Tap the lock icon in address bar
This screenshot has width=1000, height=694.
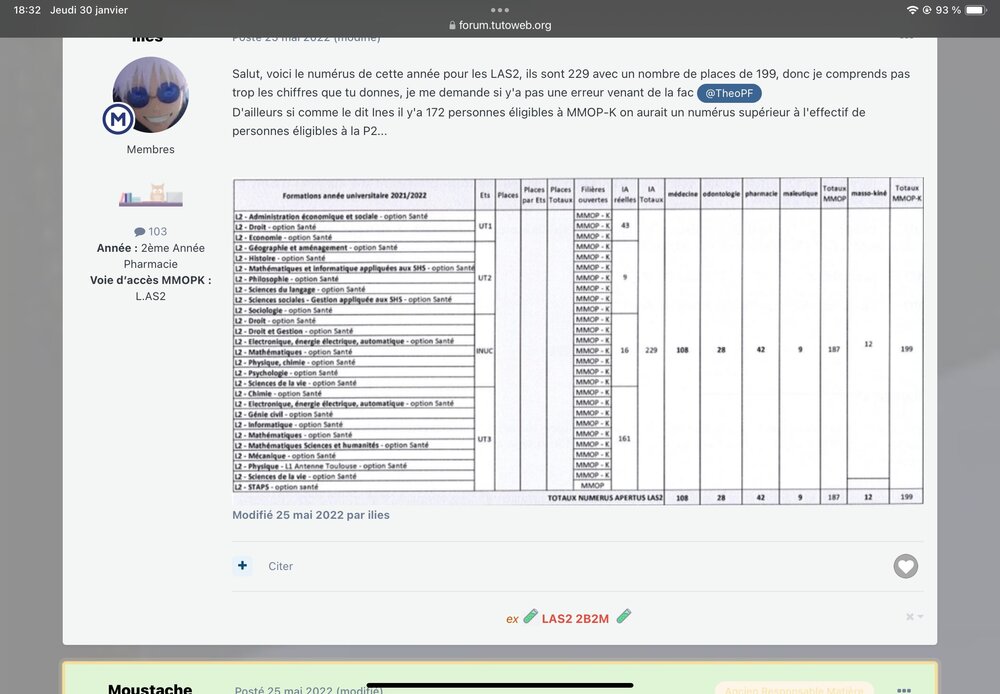(x=453, y=26)
